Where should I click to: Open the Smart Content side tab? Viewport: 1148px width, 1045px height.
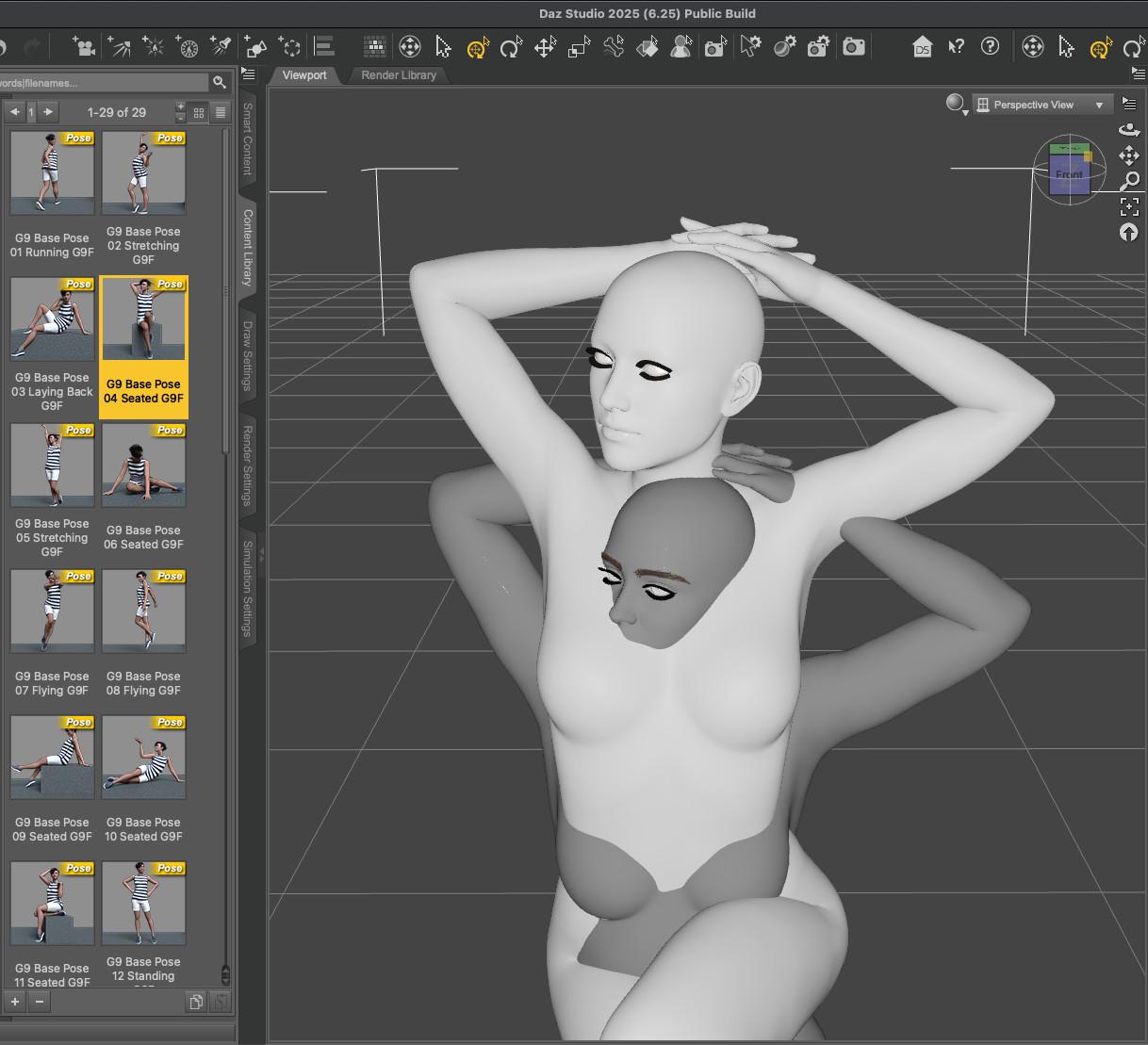(x=248, y=139)
